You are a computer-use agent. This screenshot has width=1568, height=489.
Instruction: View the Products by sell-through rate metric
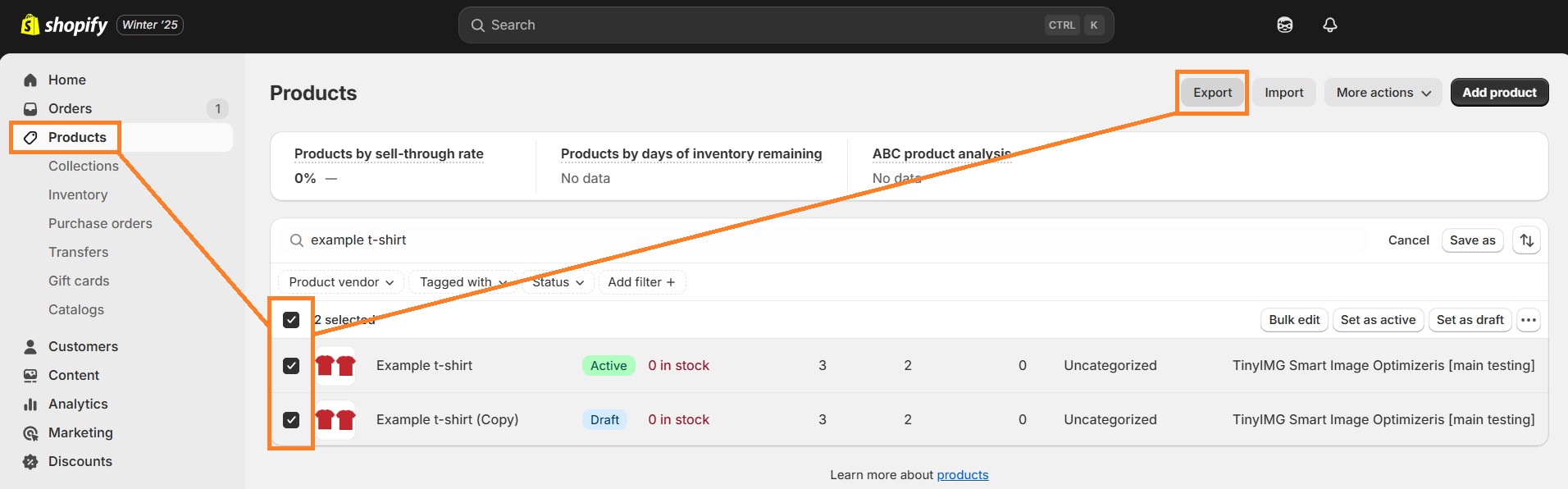click(x=389, y=153)
